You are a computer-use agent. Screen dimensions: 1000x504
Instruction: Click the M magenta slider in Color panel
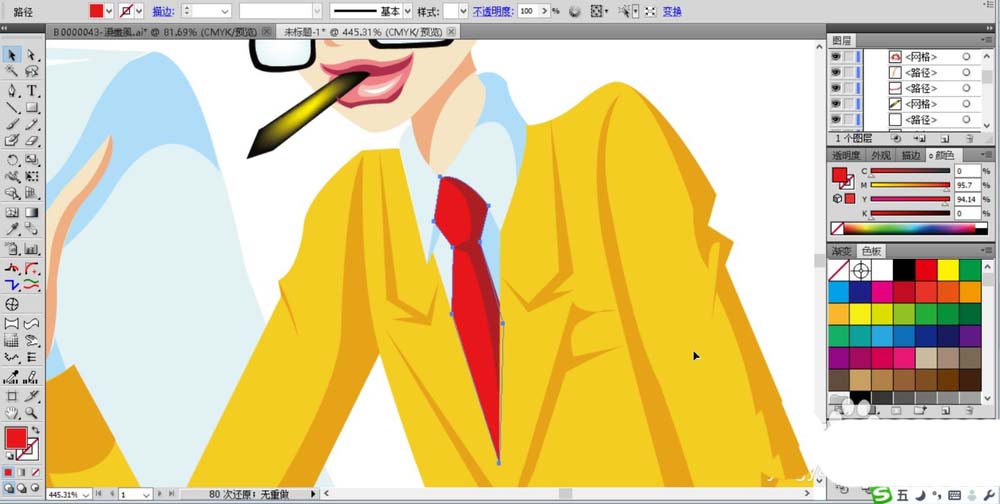(910, 185)
